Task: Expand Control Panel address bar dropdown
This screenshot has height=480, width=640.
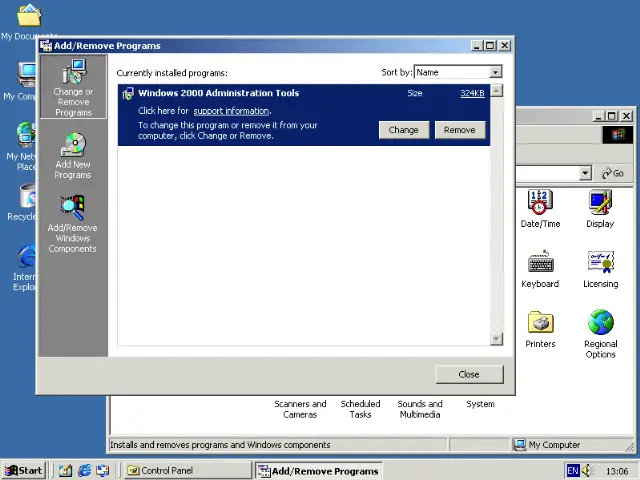Action: click(585, 173)
